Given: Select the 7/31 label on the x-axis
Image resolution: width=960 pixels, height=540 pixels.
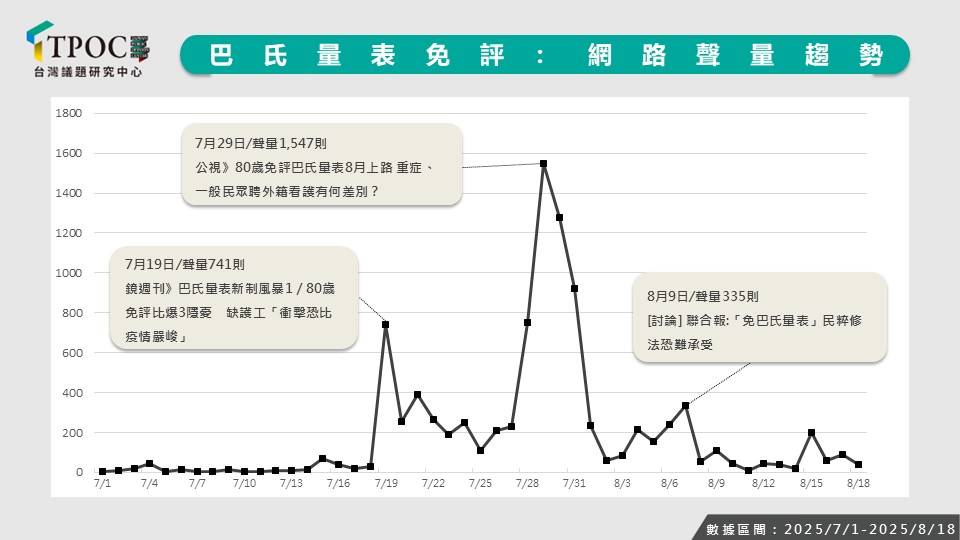Looking at the screenshot, I should [574, 483].
